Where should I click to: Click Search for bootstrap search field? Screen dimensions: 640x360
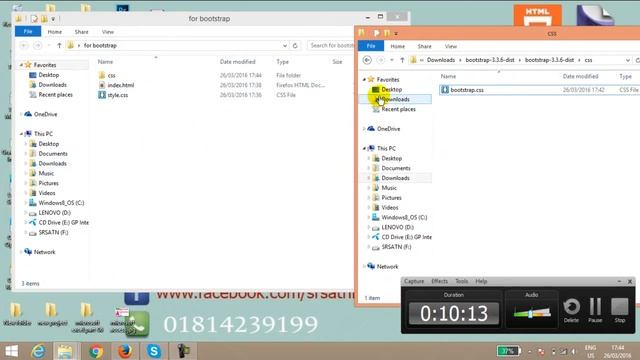331,45
